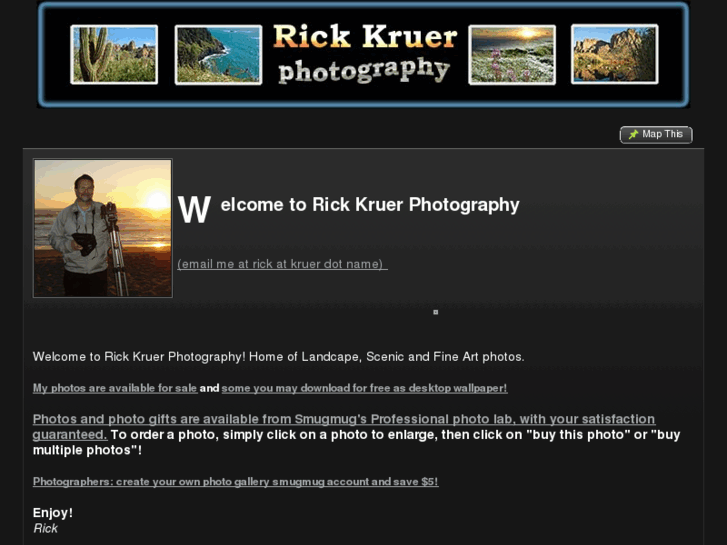This screenshot has width=727, height=545.
Task: Click the Map This button
Action: tap(656, 135)
